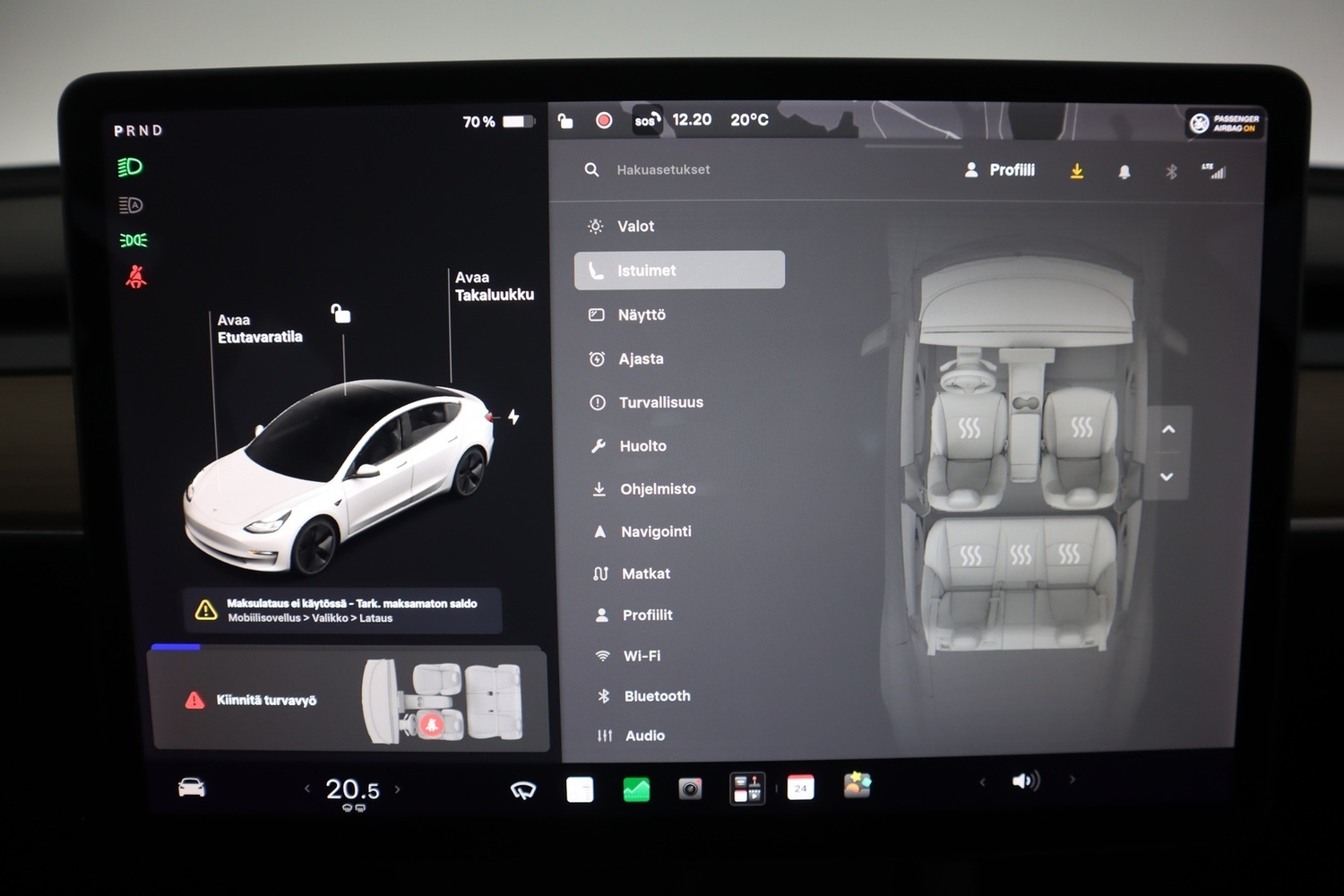The height and width of the screenshot is (896, 1344).
Task: Click the wiper icon in the bottom bar
Action: (x=523, y=789)
